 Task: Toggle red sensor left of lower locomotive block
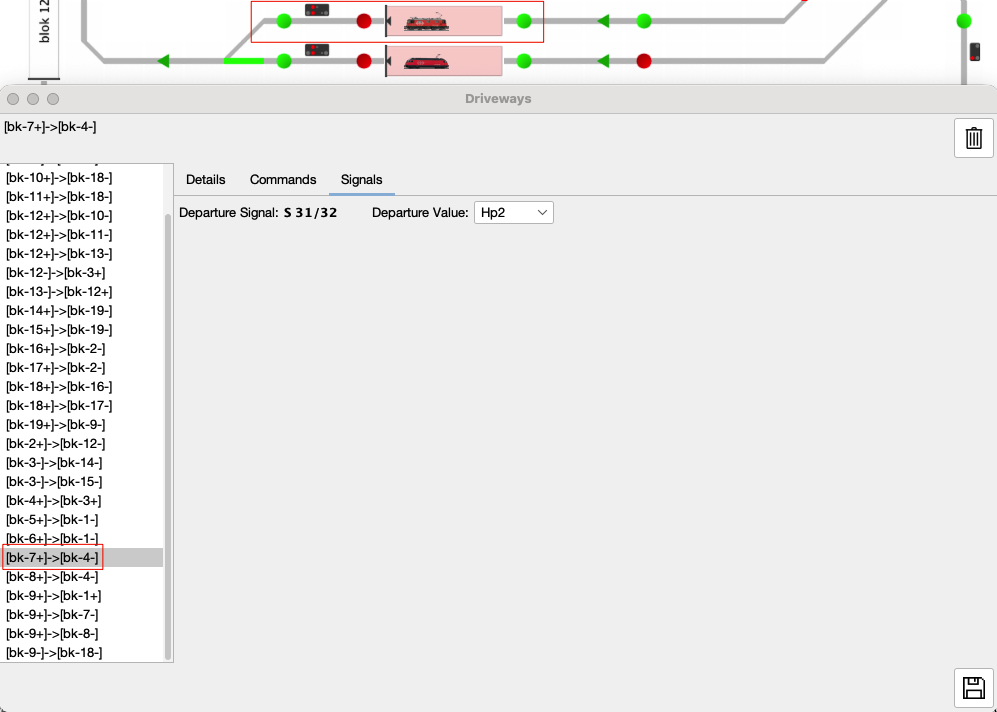click(364, 62)
